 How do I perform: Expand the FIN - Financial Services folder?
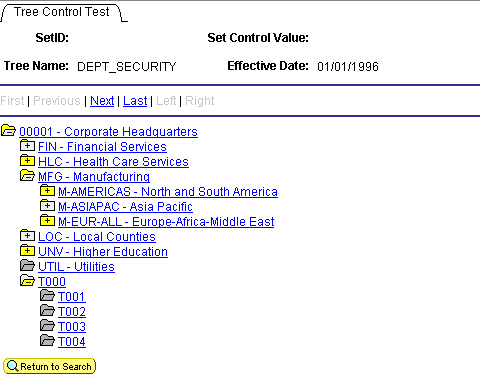tap(27, 145)
